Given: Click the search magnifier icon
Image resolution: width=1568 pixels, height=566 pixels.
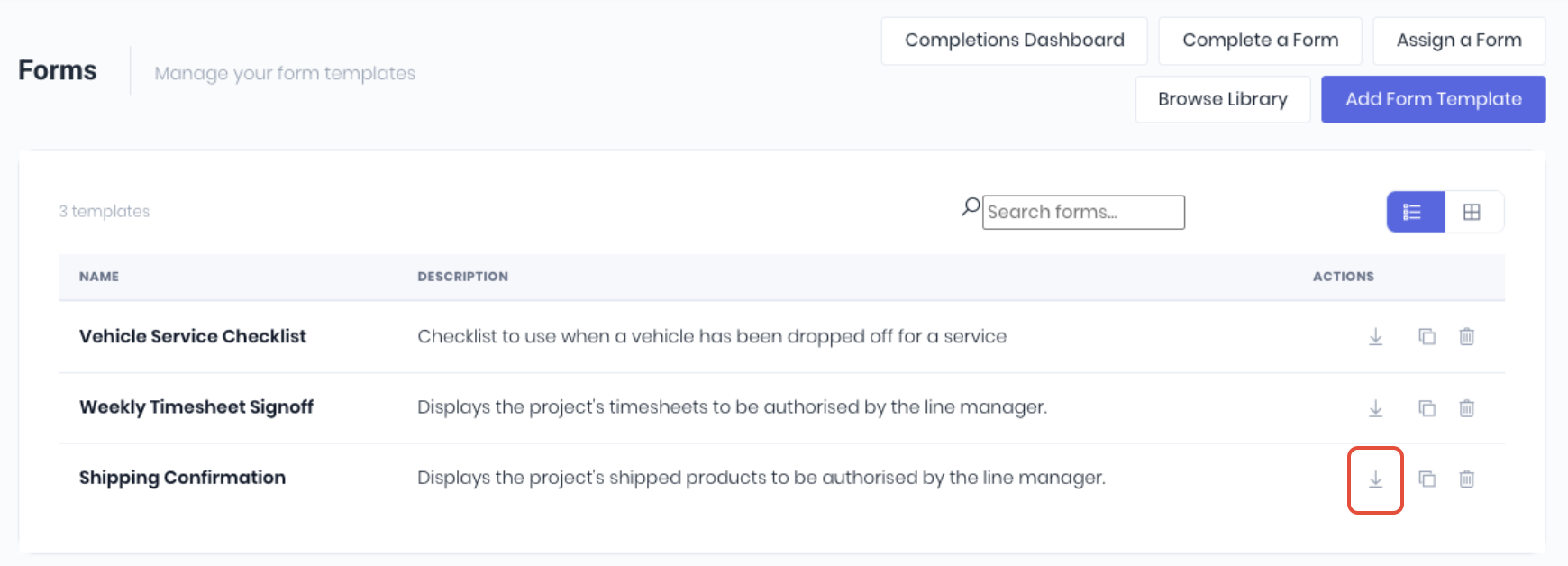Looking at the screenshot, I should (x=971, y=208).
